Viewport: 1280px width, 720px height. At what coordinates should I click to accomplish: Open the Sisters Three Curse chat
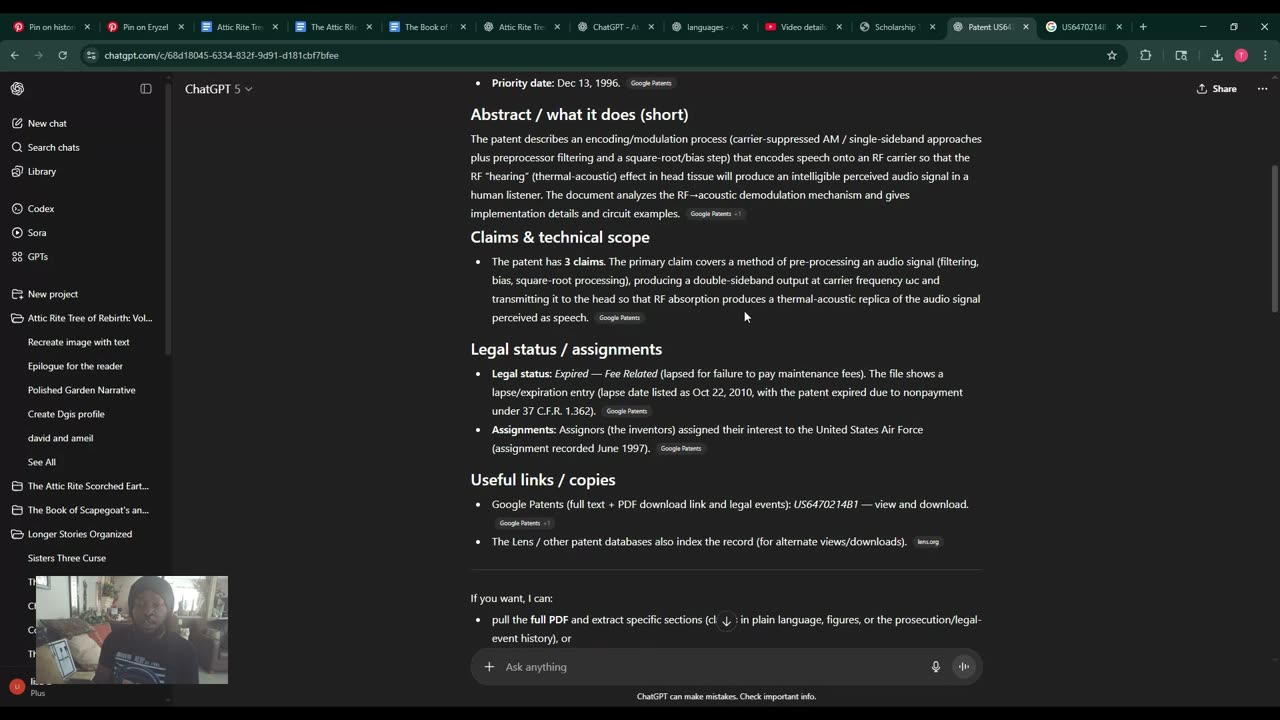tap(67, 558)
